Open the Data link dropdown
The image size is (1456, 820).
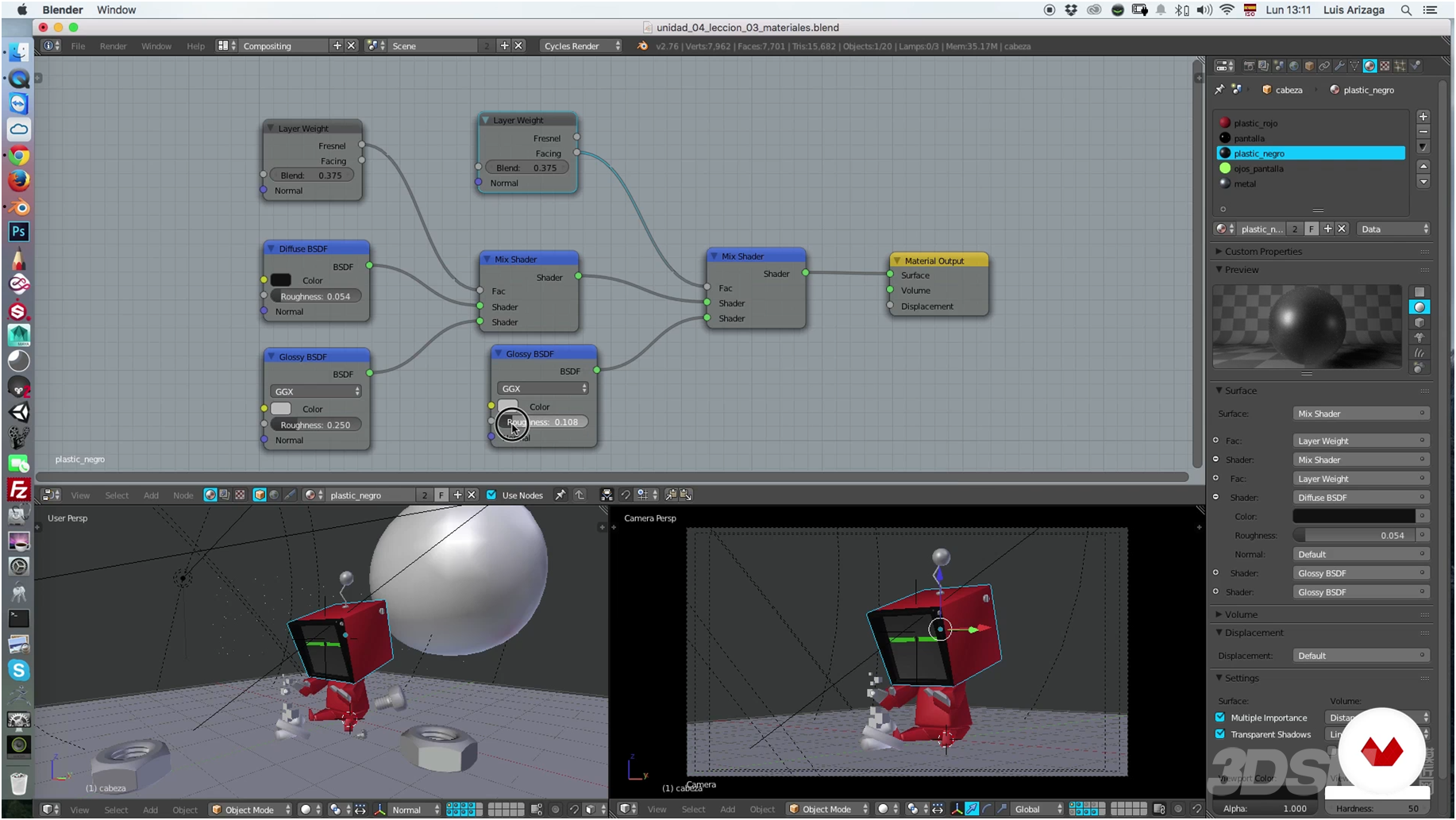tap(1393, 229)
